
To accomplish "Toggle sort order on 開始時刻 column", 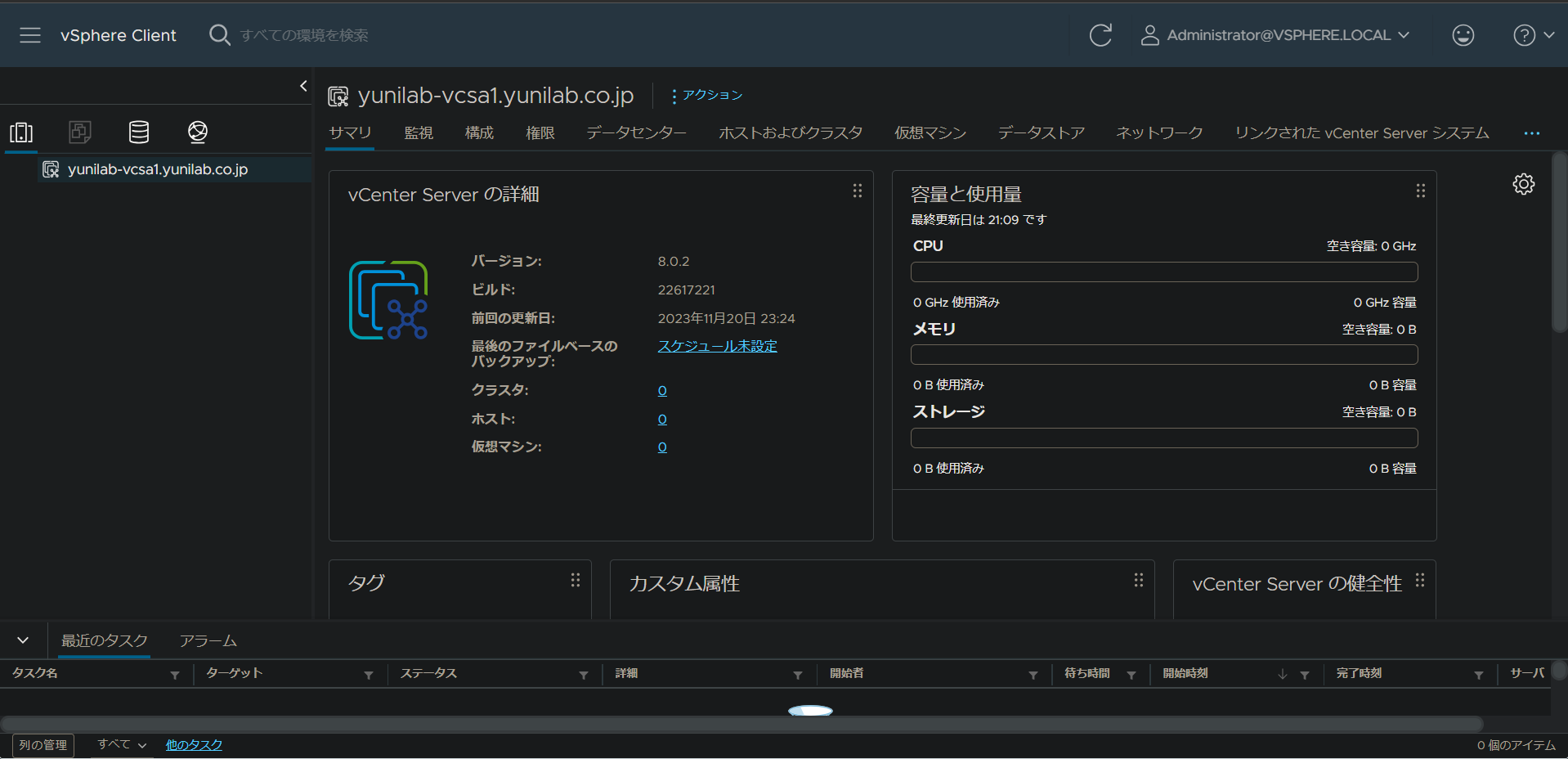I will [x=1283, y=674].
